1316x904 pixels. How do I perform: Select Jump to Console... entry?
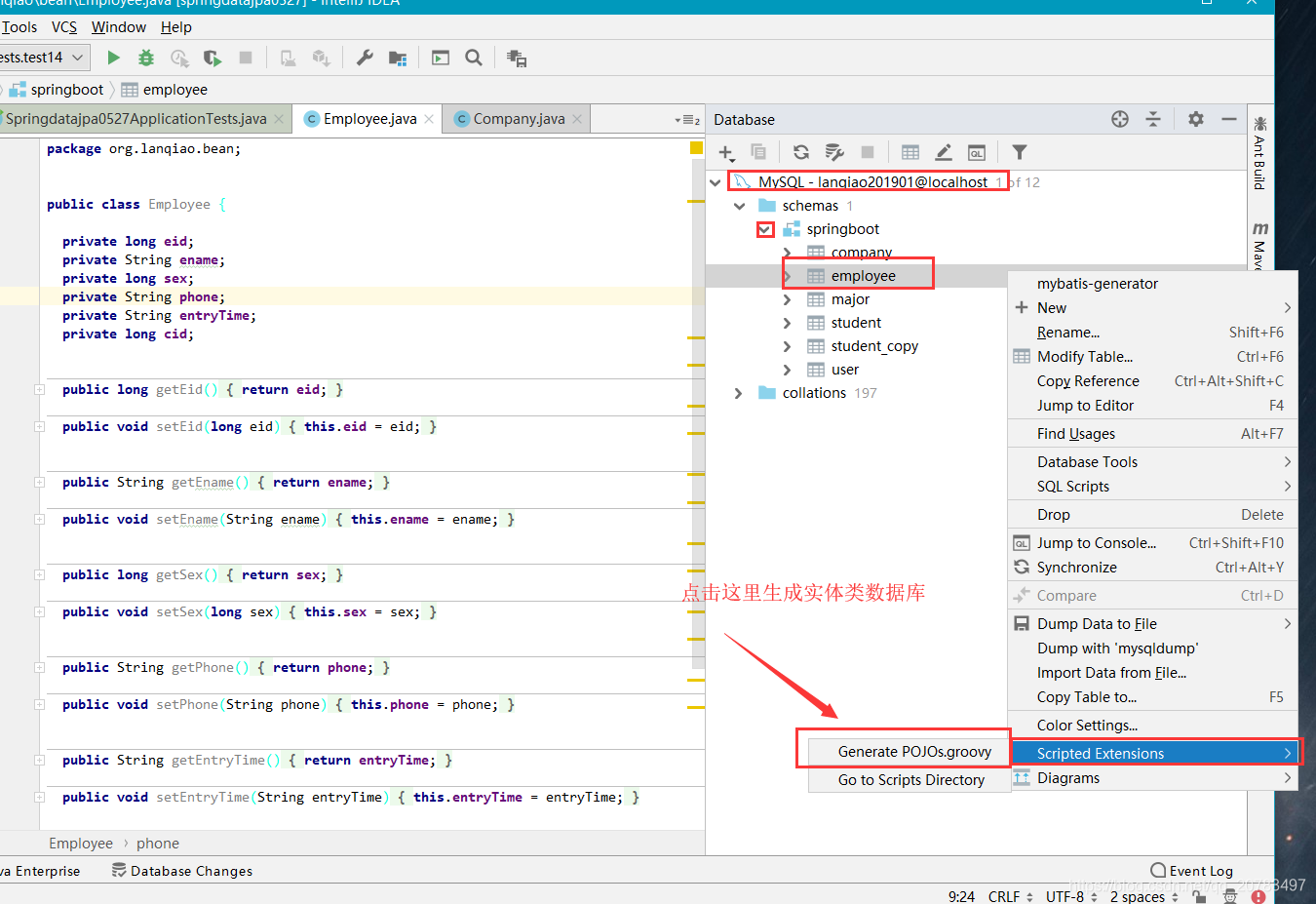1154,543
